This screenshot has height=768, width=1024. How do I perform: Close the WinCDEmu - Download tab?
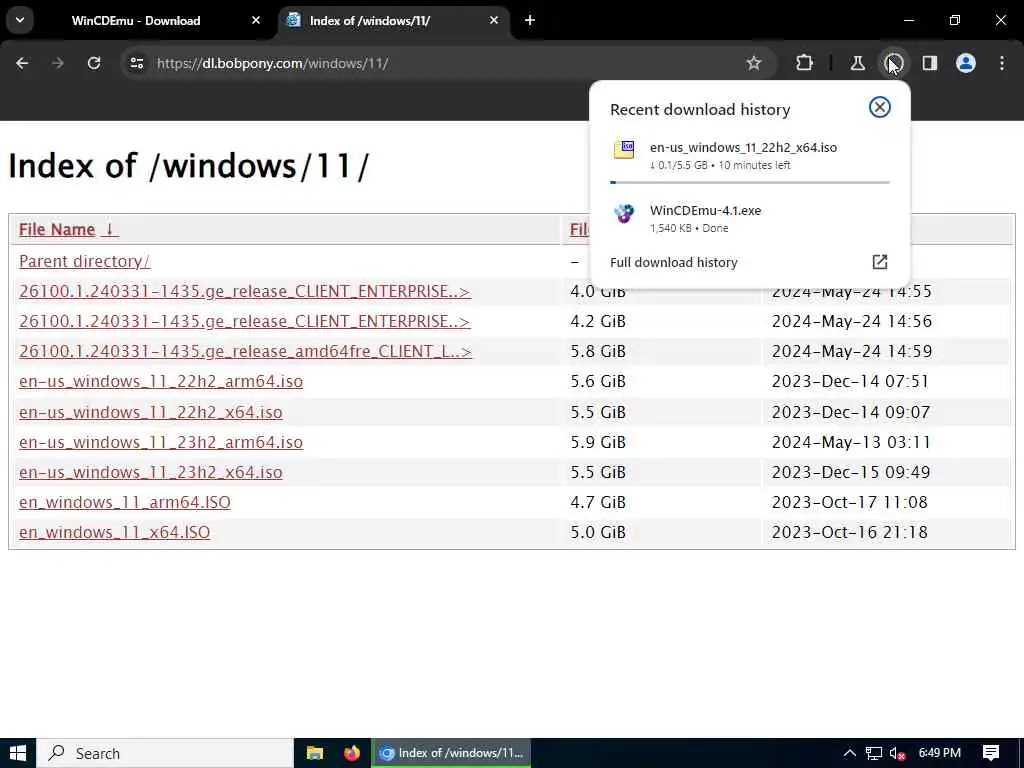tap(256, 20)
